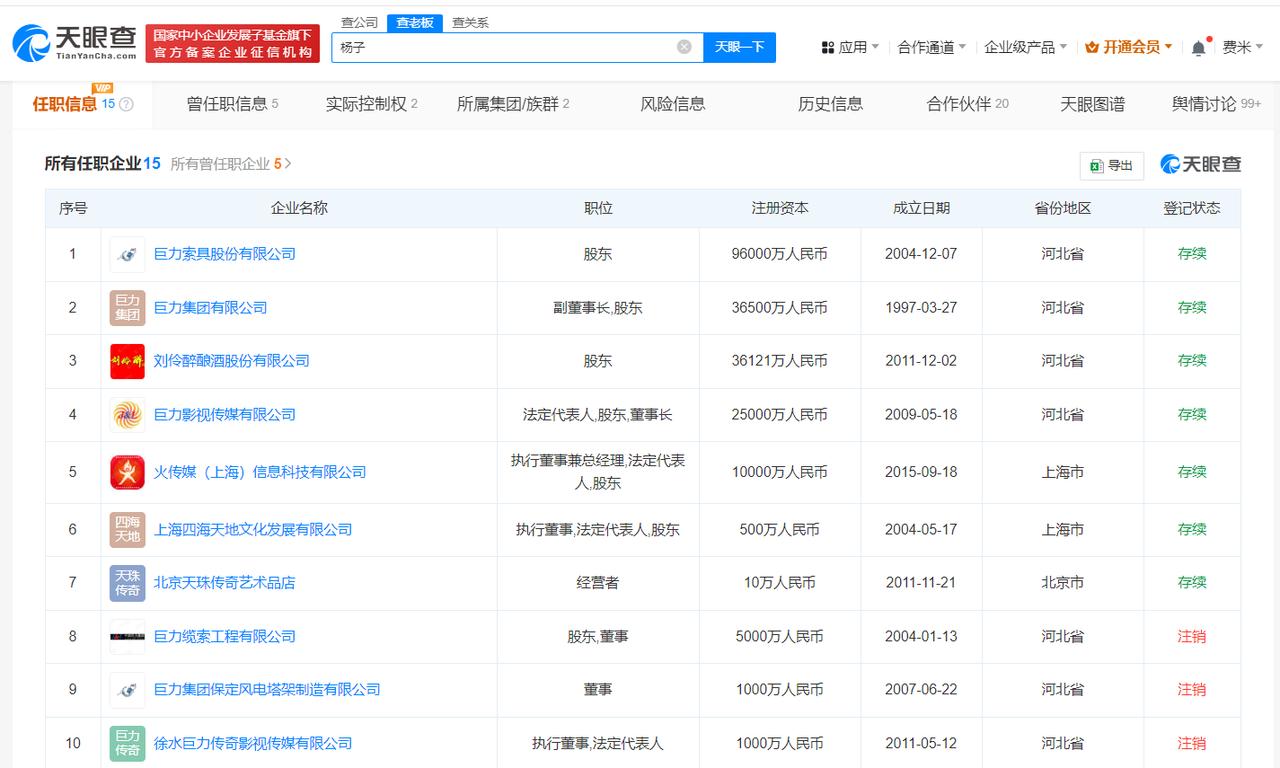The height and width of the screenshot is (768, 1280).
Task: Click the 应用 grid icon
Action: pyautogui.click(x=827, y=47)
